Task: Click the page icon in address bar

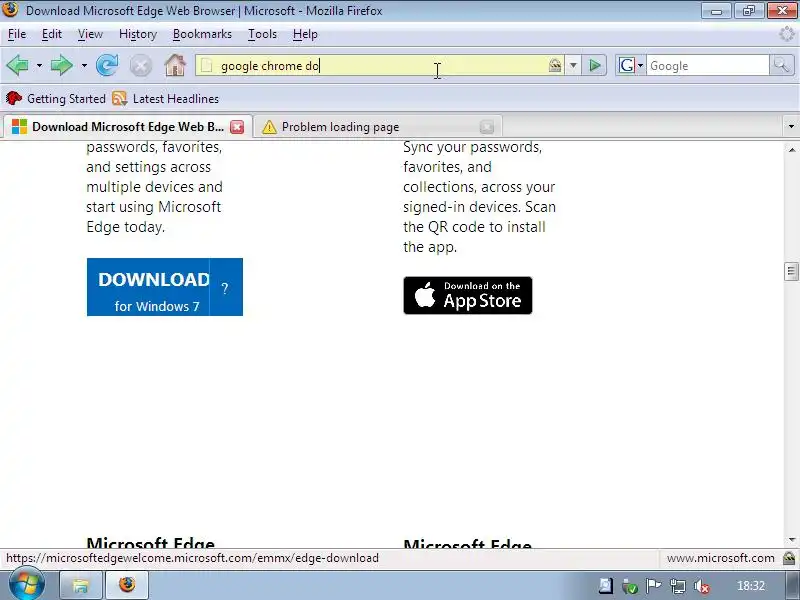Action: pos(206,66)
